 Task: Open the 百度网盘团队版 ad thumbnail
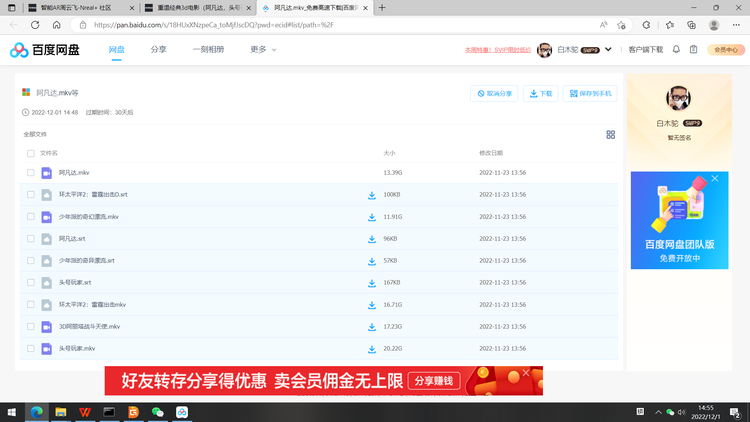pos(679,220)
